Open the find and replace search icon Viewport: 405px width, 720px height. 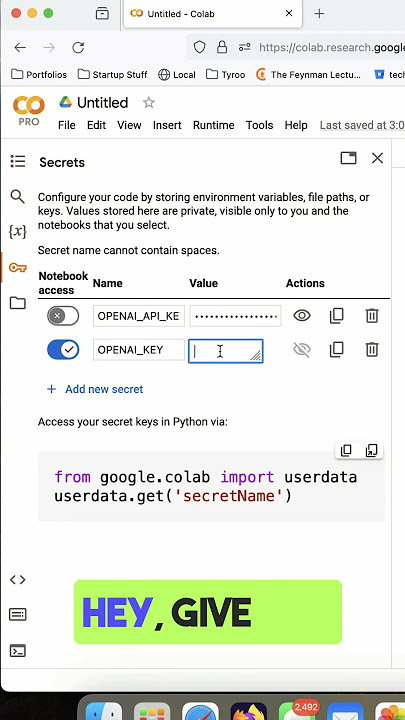click(x=17, y=197)
